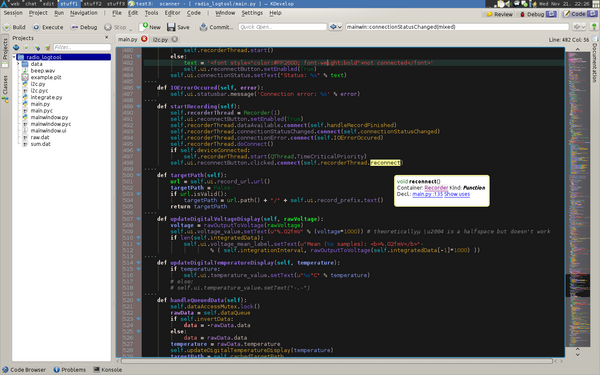Expand the data folder
Screen dimensions: 600x375
coord(18,64)
